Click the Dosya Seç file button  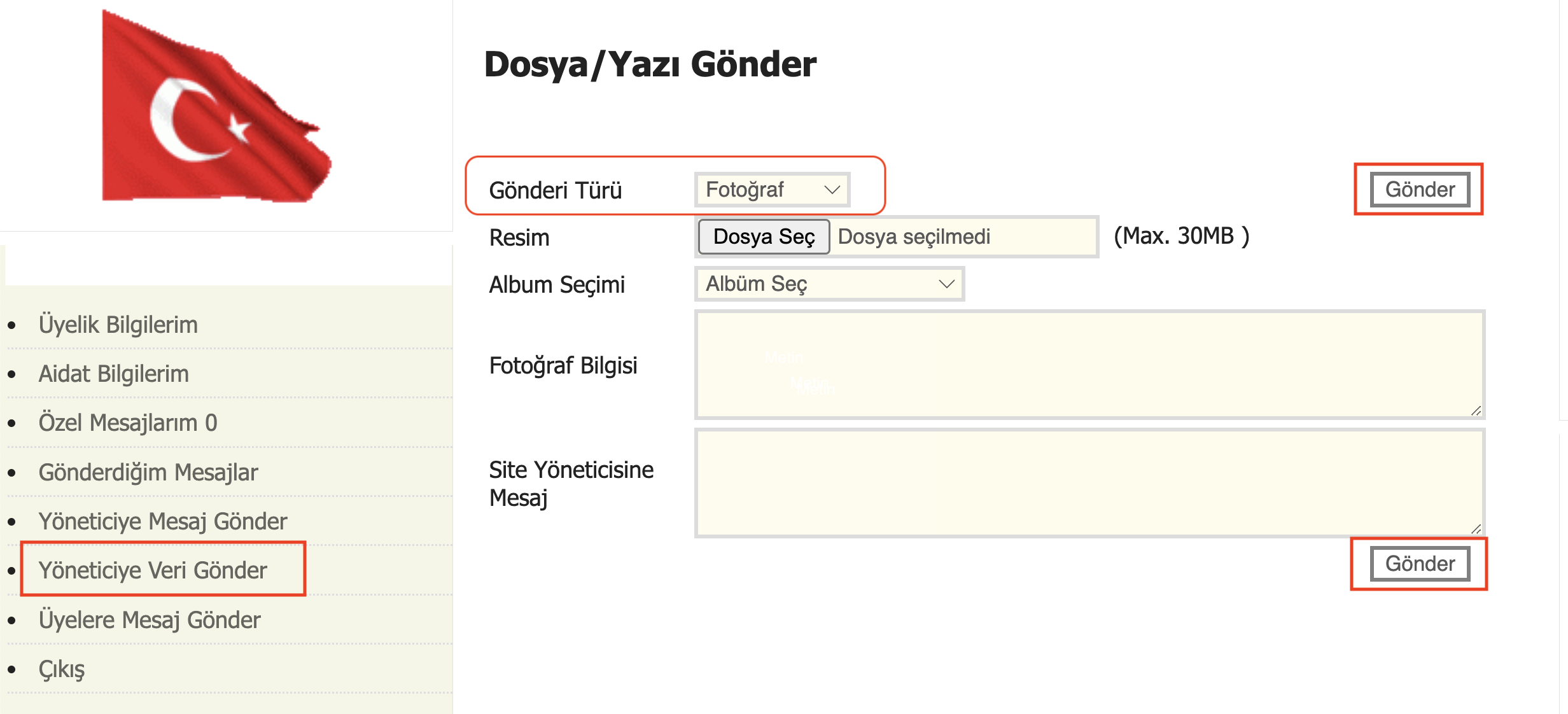(764, 237)
